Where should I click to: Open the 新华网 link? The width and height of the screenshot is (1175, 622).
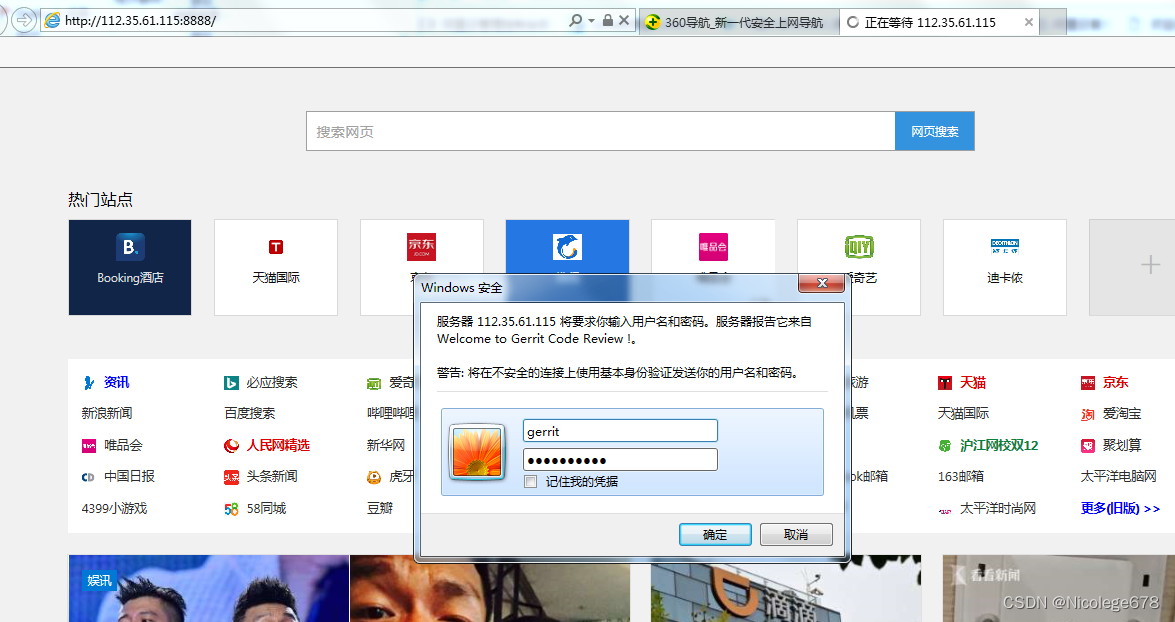pyautogui.click(x=385, y=445)
